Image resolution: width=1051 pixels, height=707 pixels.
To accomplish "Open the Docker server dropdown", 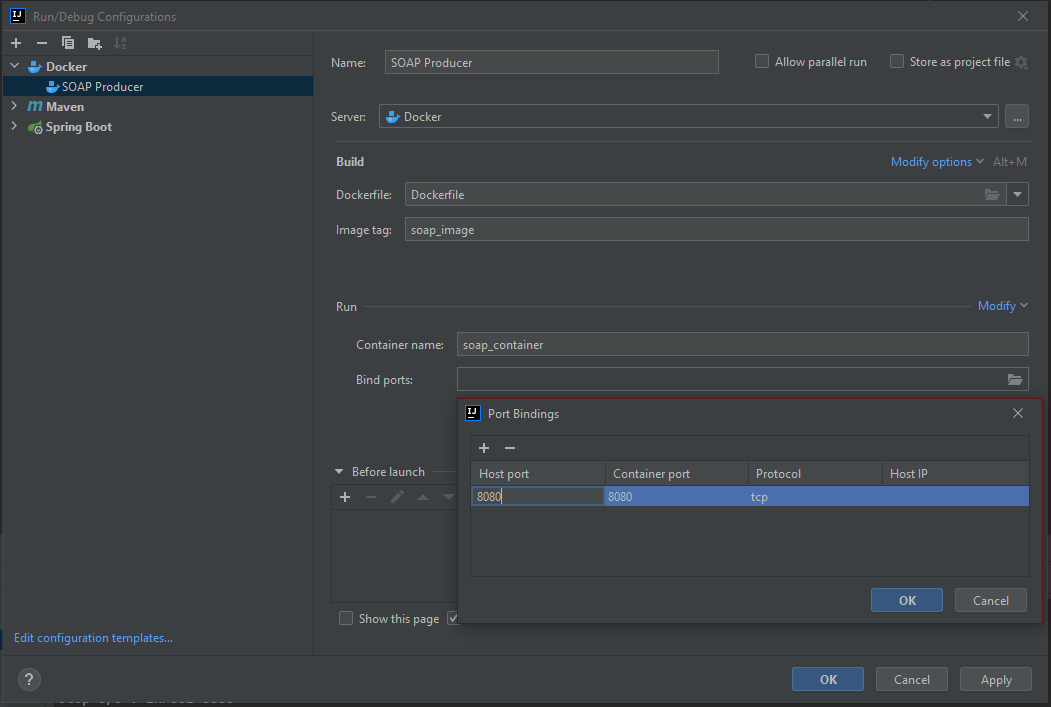I will pyautogui.click(x=688, y=116).
